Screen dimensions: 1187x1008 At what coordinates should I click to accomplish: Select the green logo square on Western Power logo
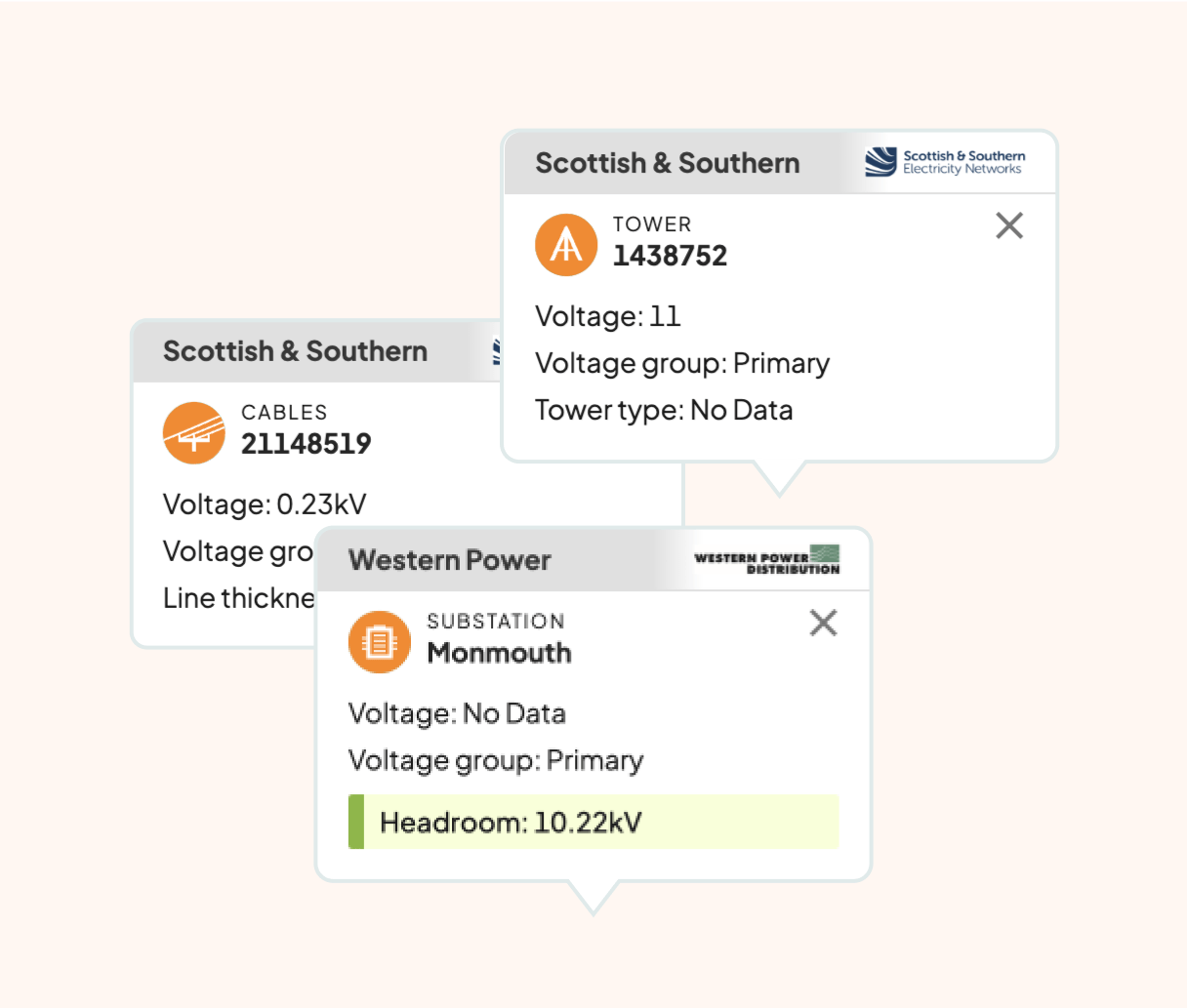tap(827, 553)
